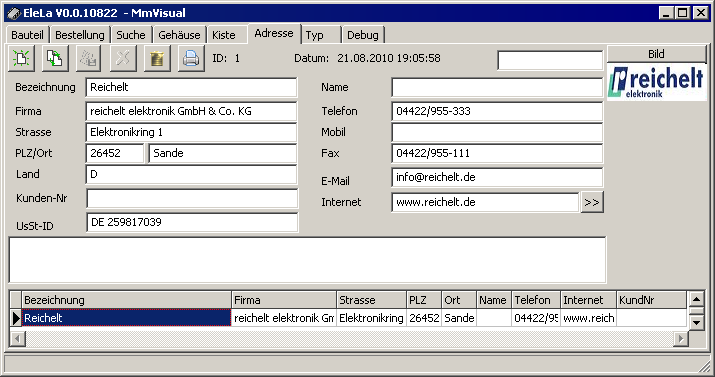Image resolution: width=715 pixels, height=377 pixels.
Task: Click into the large notes text area
Action: [307, 260]
